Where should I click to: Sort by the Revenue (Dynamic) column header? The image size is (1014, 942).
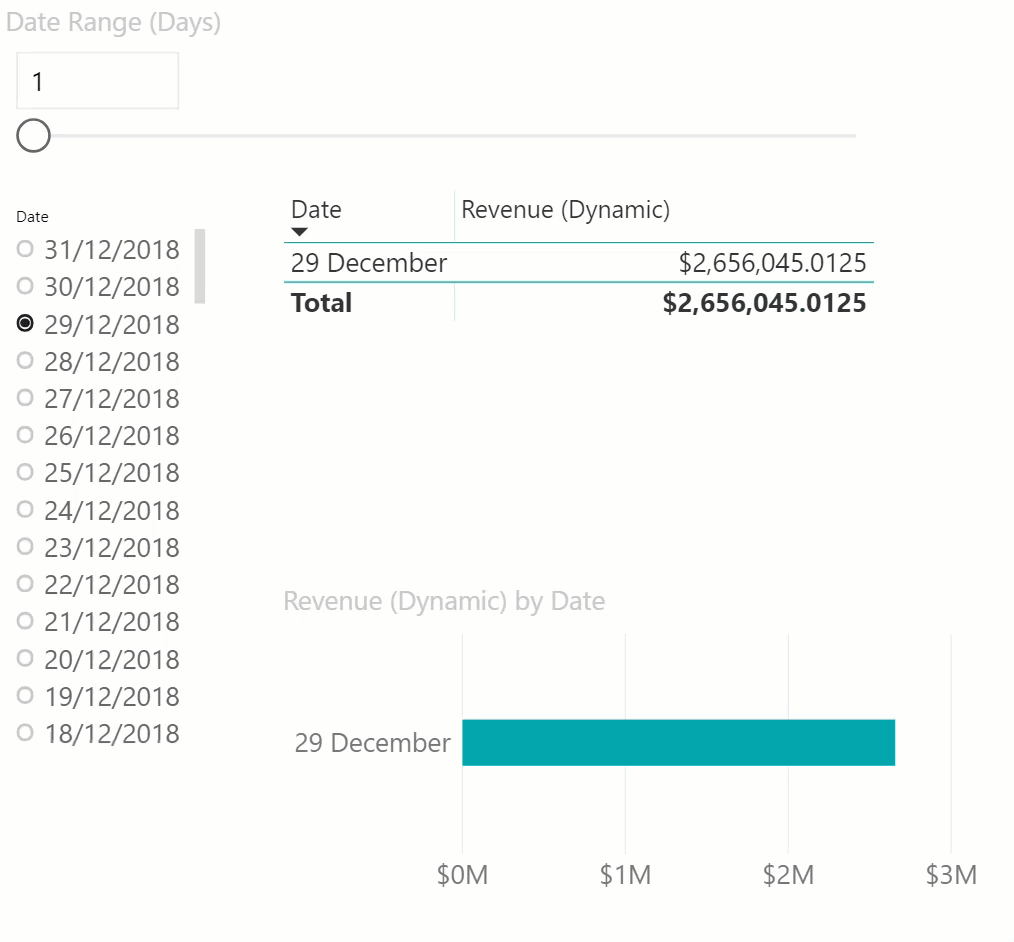(x=565, y=210)
